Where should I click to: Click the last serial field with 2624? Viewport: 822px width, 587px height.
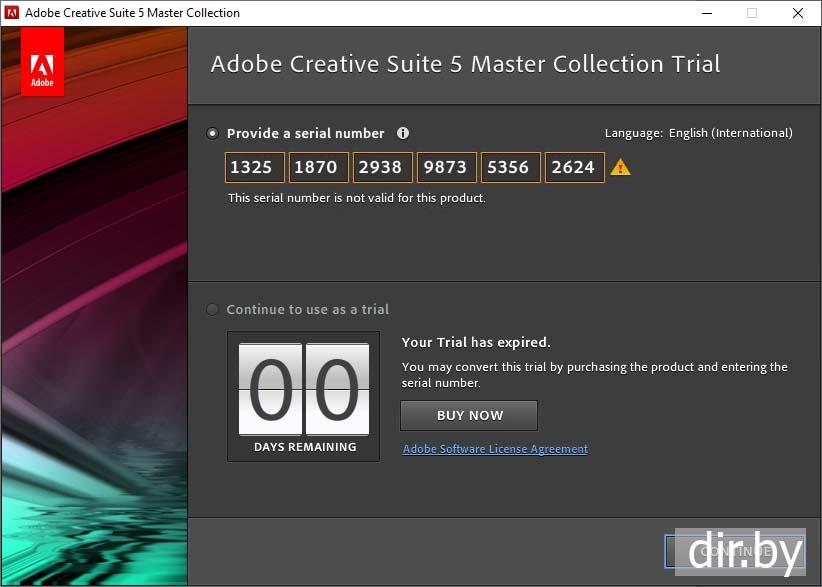click(574, 167)
